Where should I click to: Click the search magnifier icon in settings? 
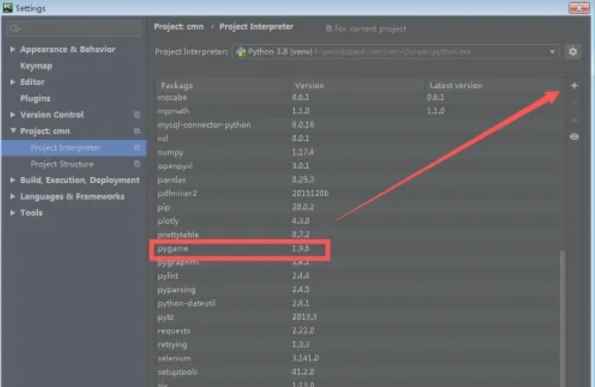pyautogui.click(x=15, y=28)
